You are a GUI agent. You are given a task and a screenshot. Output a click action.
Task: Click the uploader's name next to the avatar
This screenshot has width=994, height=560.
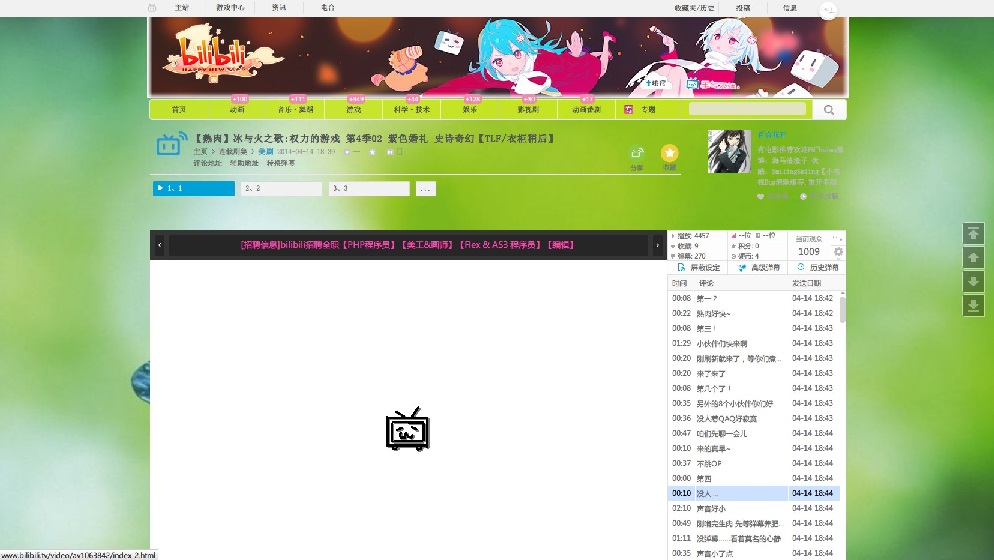pyautogui.click(x=772, y=134)
